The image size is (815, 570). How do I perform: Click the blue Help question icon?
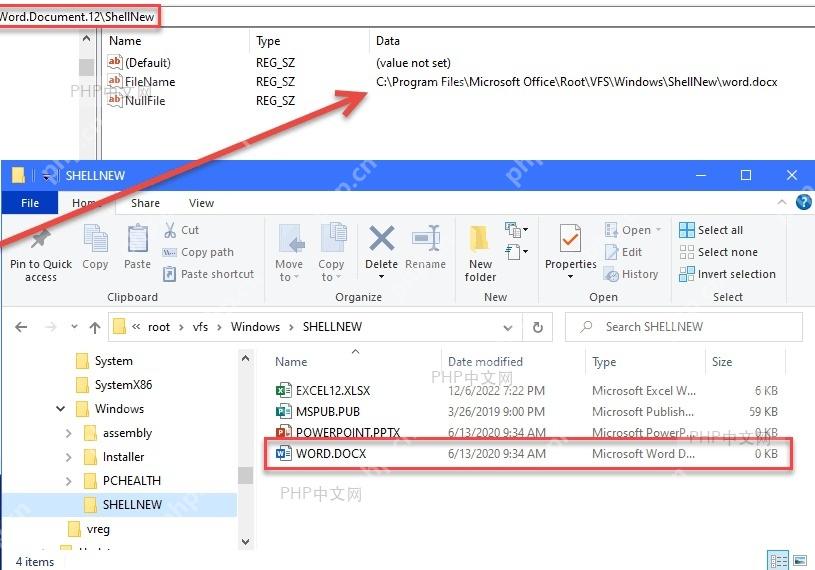tap(803, 202)
